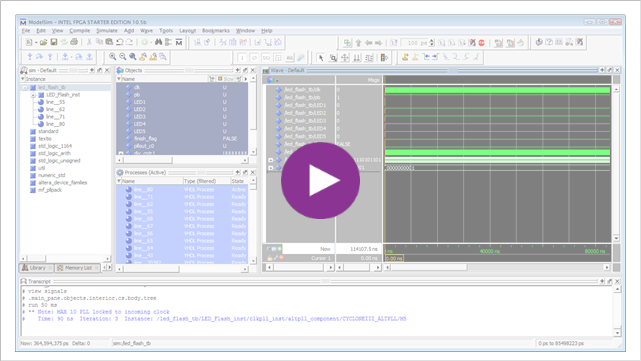Play the video with the purple button
This screenshot has height=361, width=641.
320,180
